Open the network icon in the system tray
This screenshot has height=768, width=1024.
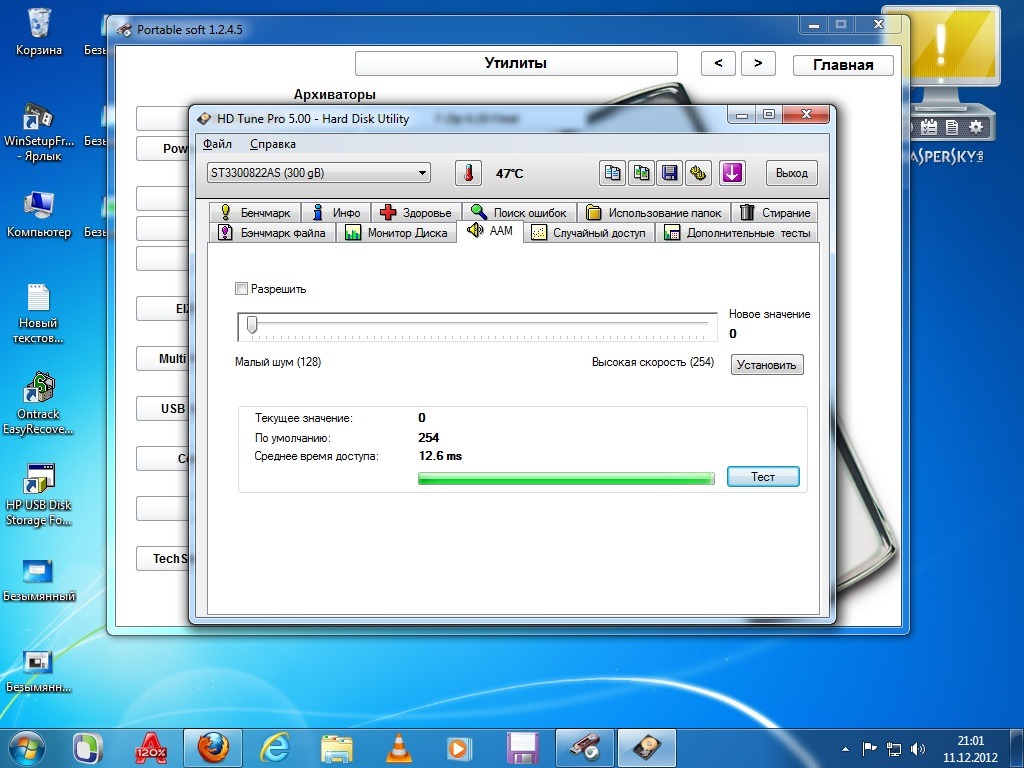tap(893, 749)
